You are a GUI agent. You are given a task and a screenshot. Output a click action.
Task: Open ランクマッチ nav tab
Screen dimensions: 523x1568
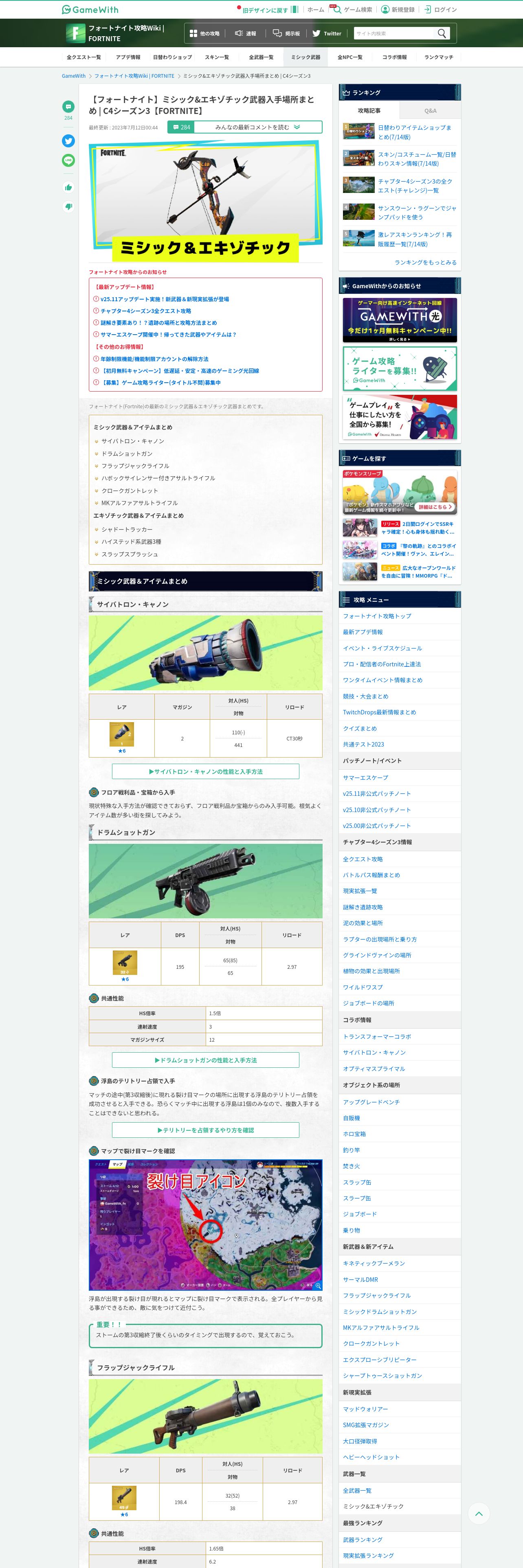439,57
